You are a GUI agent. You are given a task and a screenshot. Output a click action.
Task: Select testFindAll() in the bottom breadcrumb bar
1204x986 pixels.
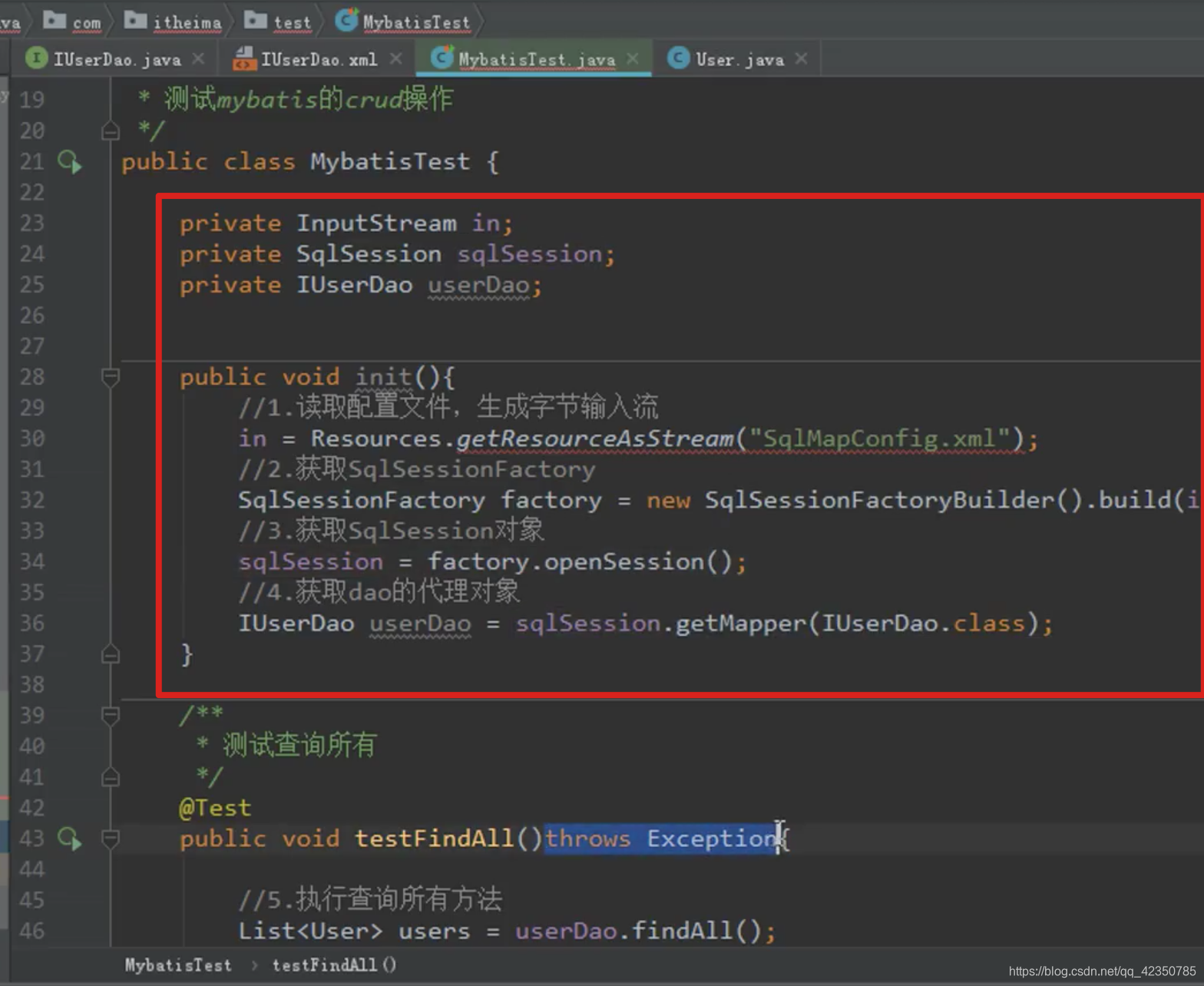click(335, 965)
